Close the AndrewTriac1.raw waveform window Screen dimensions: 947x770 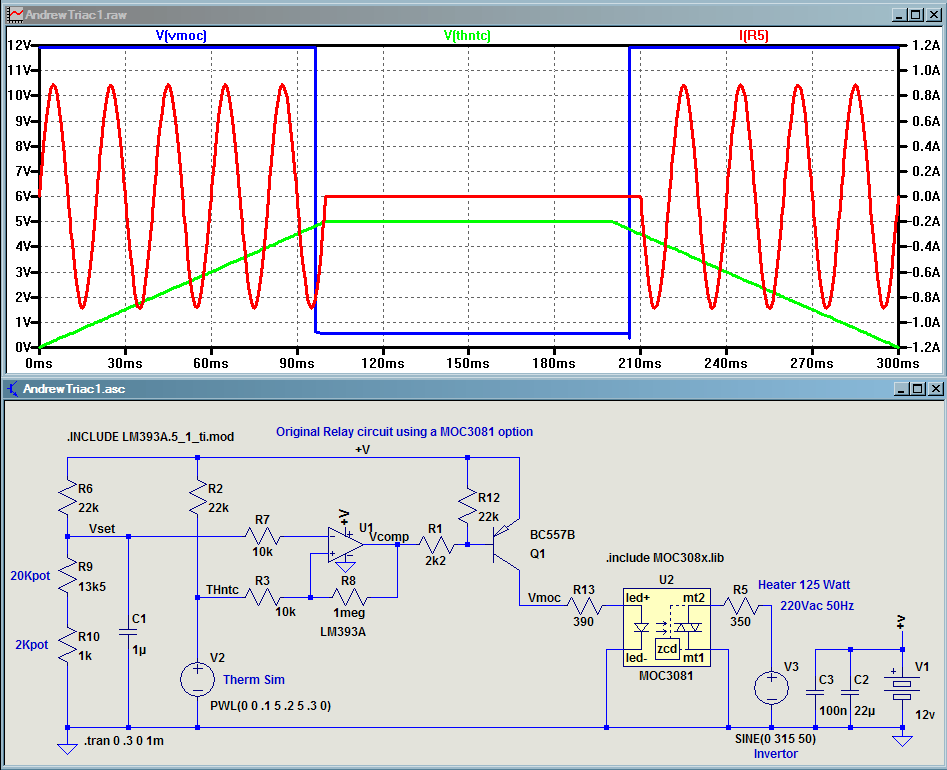pyautogui.click(x=933, y=15)
